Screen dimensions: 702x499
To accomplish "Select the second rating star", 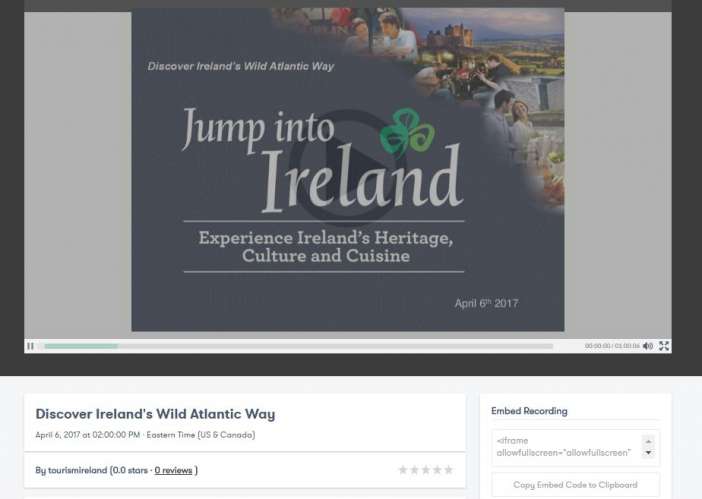I will 415,470.
